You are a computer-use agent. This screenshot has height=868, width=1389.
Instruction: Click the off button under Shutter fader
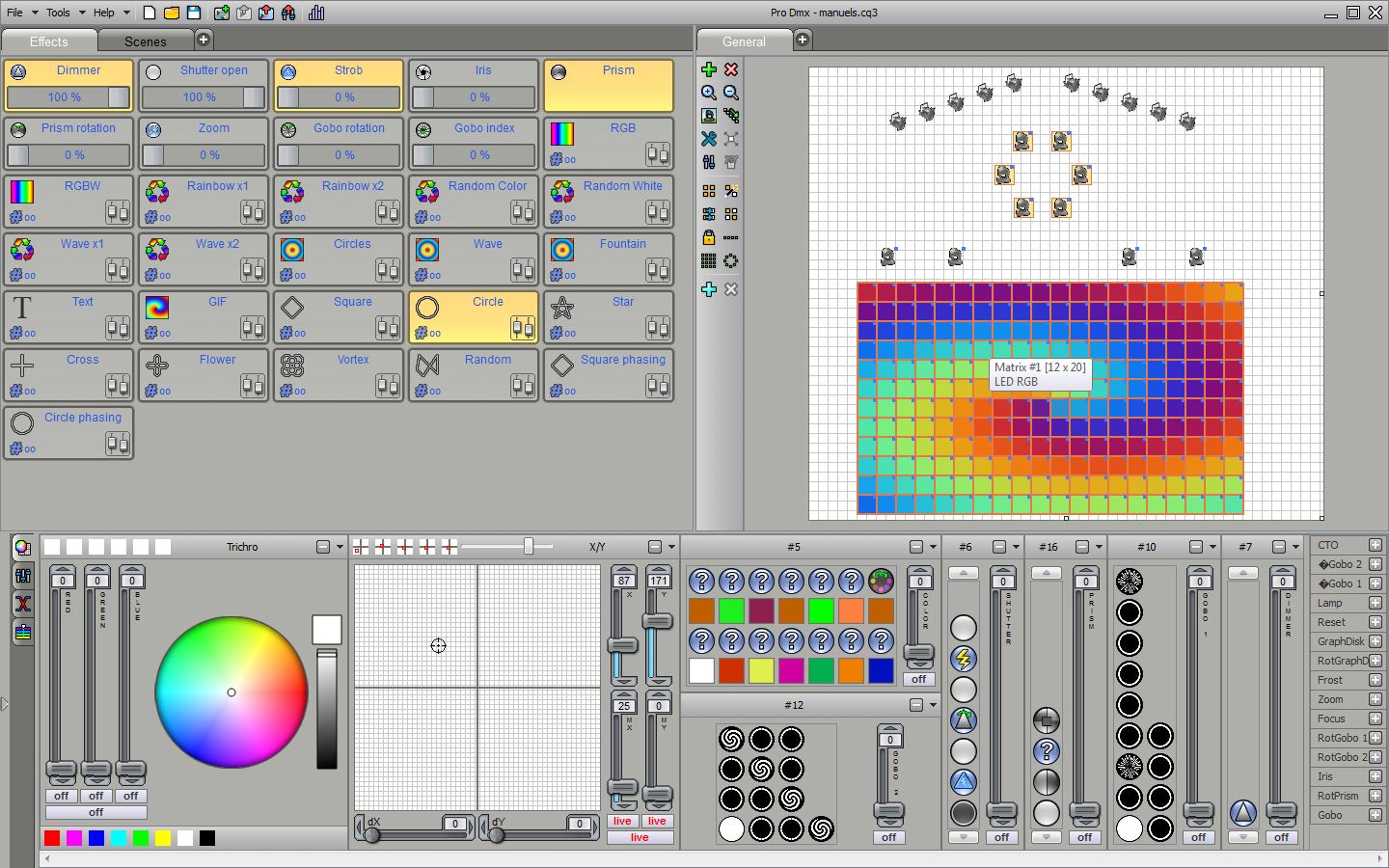point(1002,837)
